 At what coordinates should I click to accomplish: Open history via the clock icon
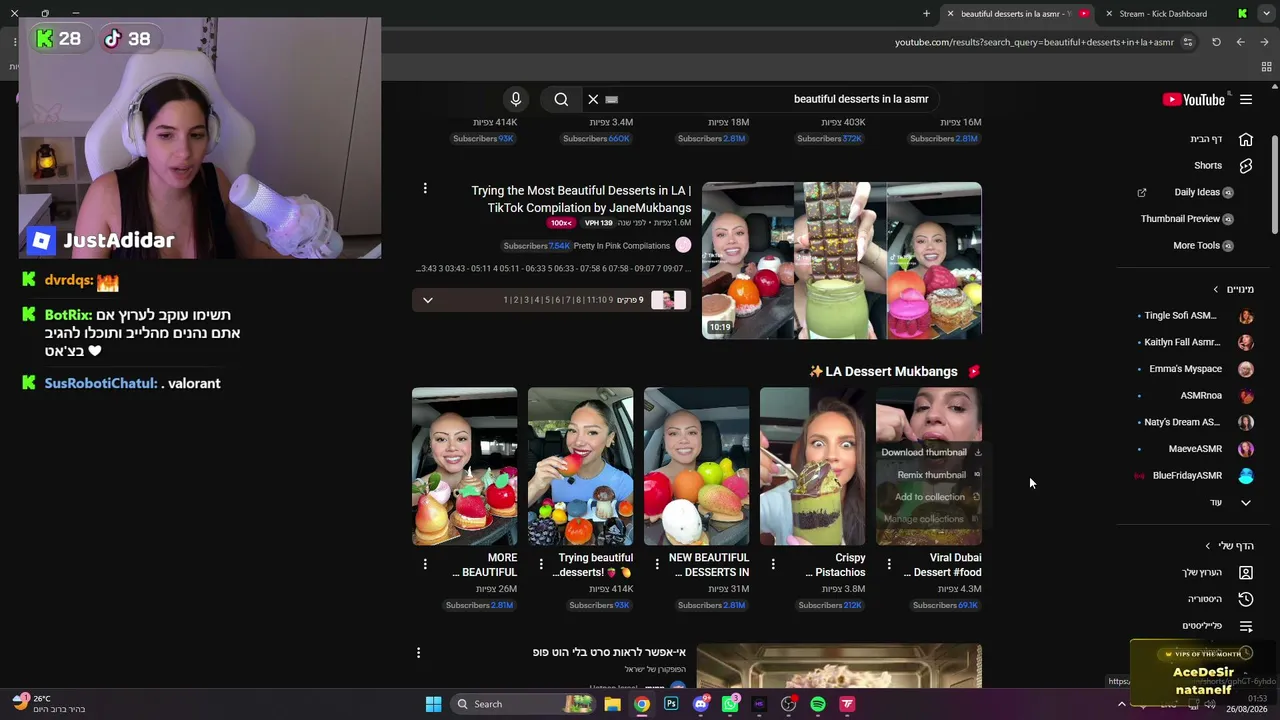[1246, 599]
